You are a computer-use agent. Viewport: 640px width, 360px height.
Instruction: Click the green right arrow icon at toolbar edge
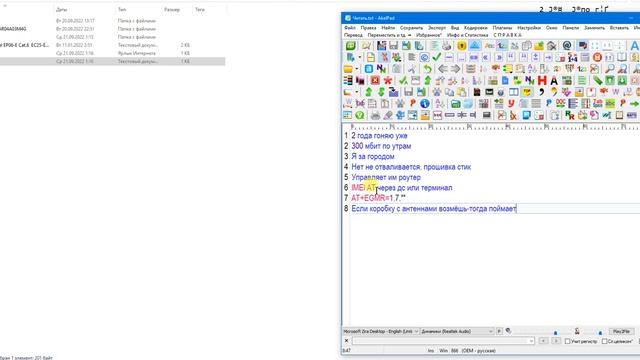point(634,104)
